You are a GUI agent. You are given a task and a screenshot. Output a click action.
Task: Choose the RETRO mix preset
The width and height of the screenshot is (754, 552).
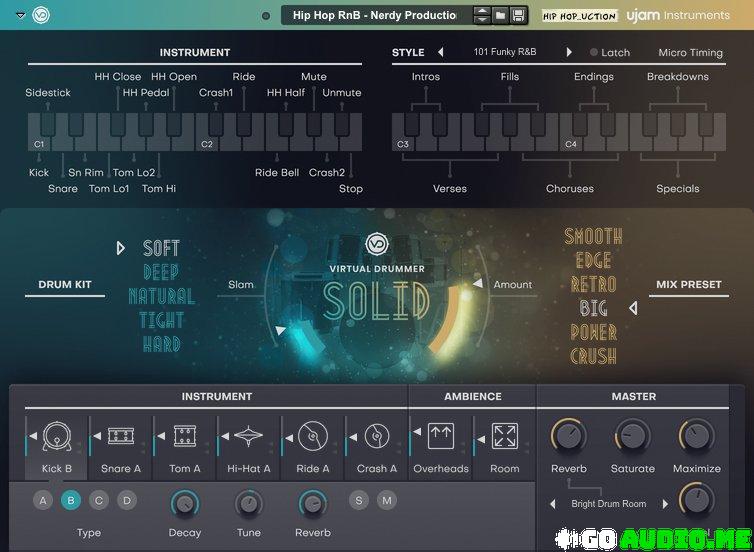point(593,285)
